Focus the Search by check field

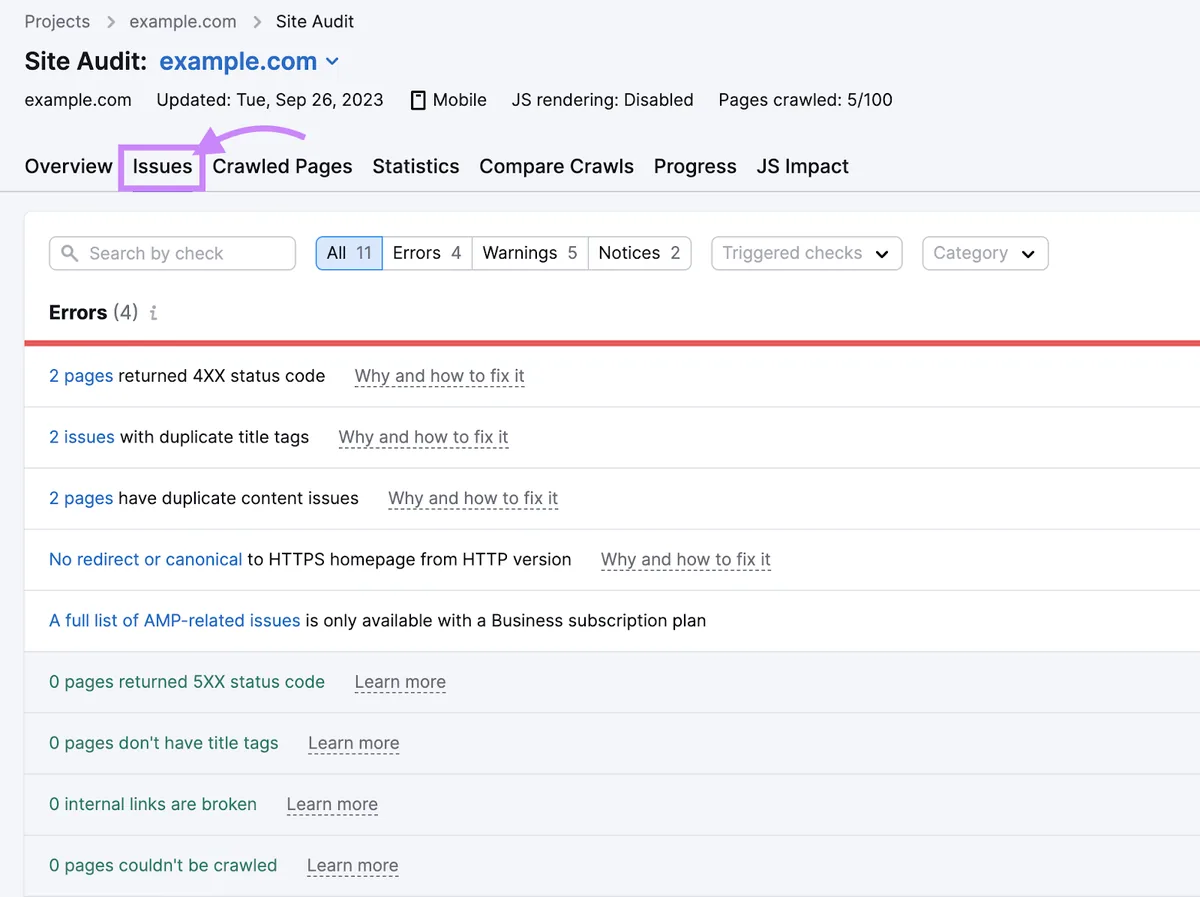pyautogui.click(x=172, y=253)
